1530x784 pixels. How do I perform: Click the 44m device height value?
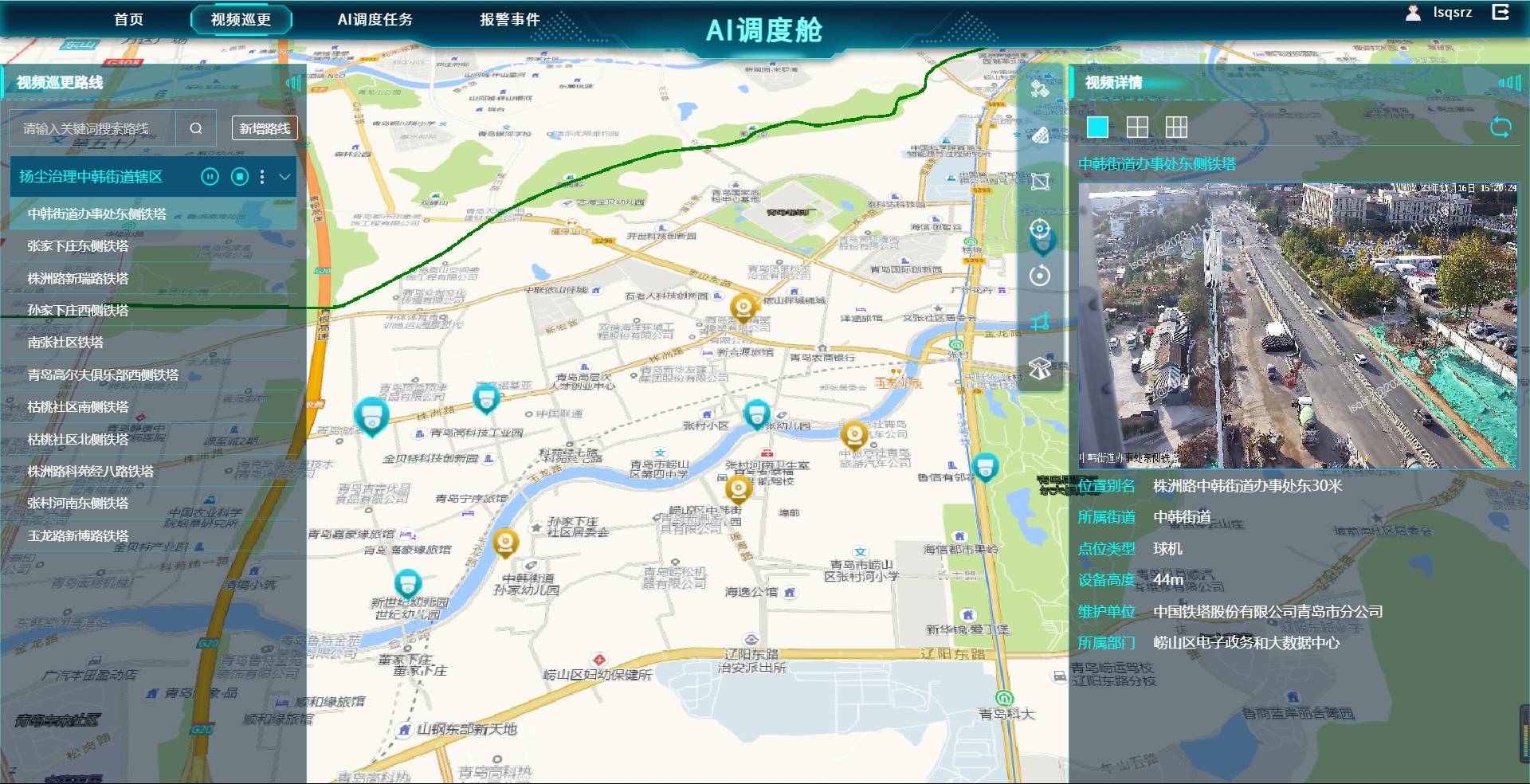(x=1168, y=579)
